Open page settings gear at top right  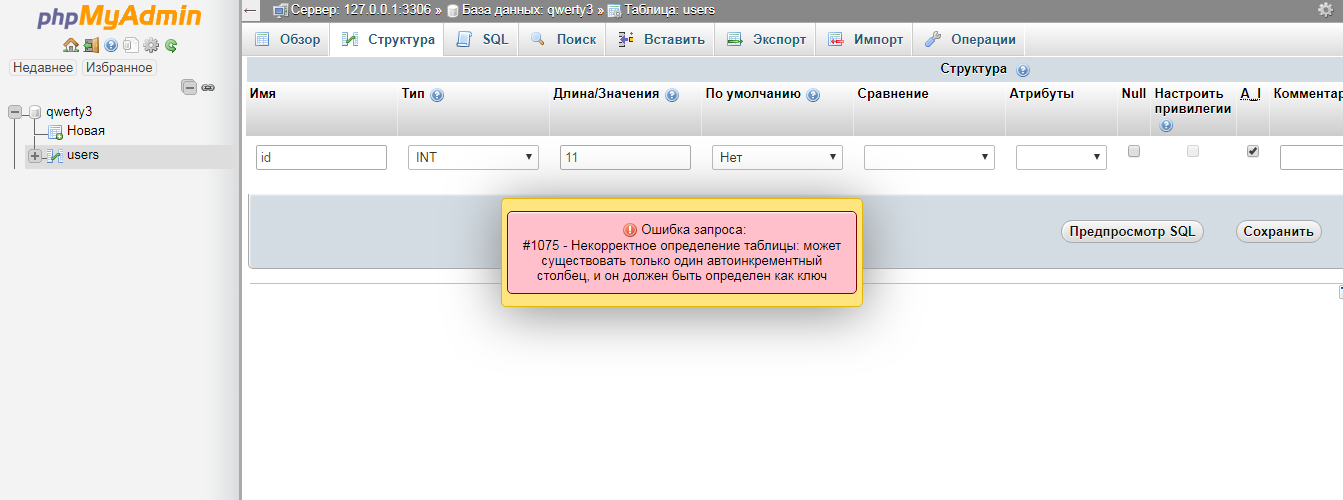point(1325,10)
